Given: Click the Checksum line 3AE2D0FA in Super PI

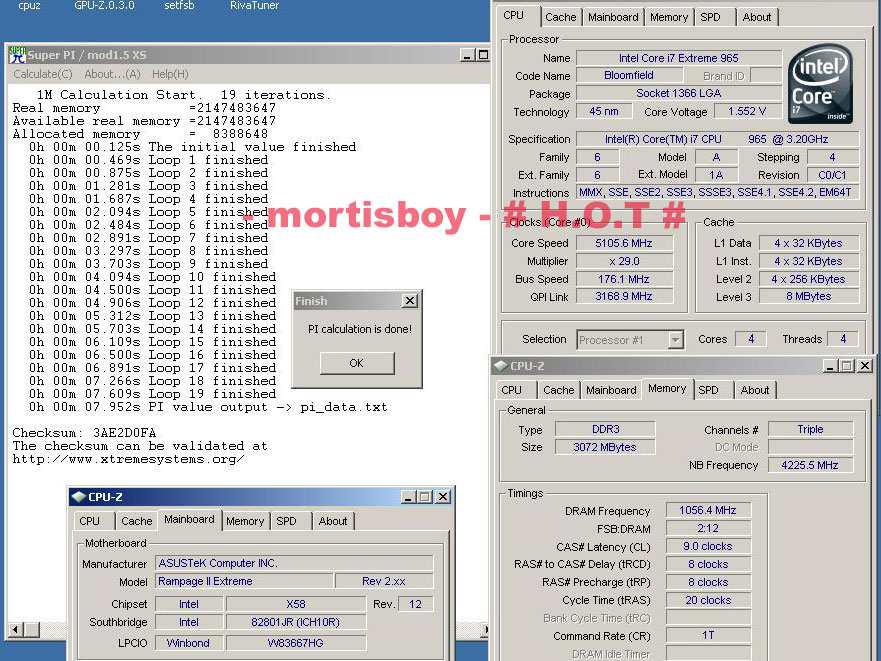Looking at the screenshot, I should (x=84, y=433).
